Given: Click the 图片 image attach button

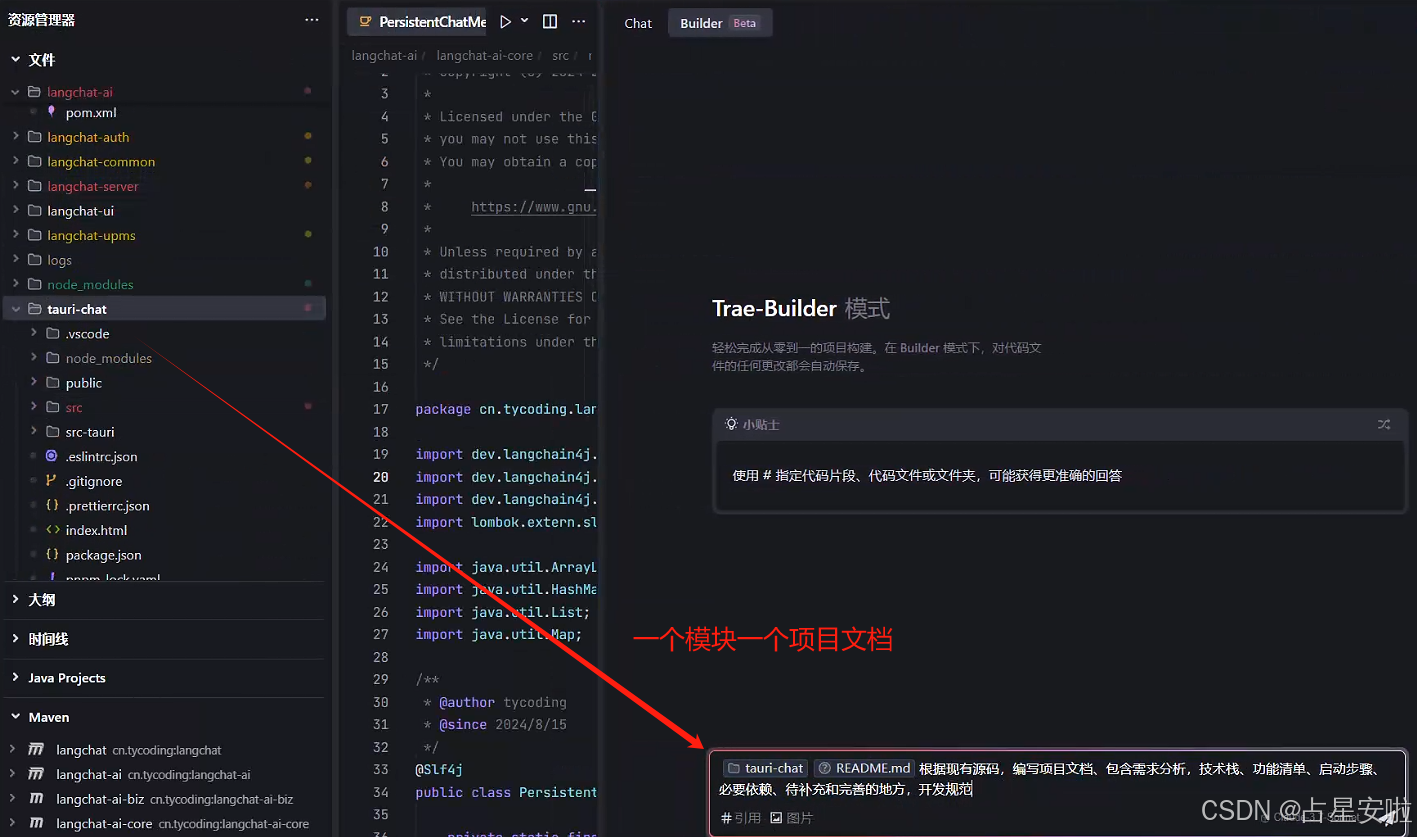Looking at the screenshot, I should (792, 818).
